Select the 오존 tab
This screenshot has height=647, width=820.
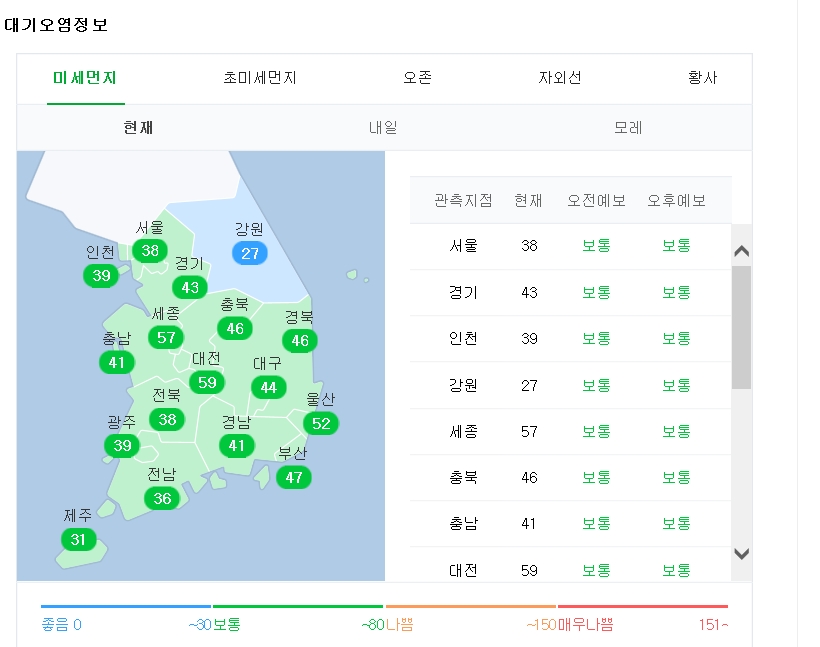pos(417,78)
